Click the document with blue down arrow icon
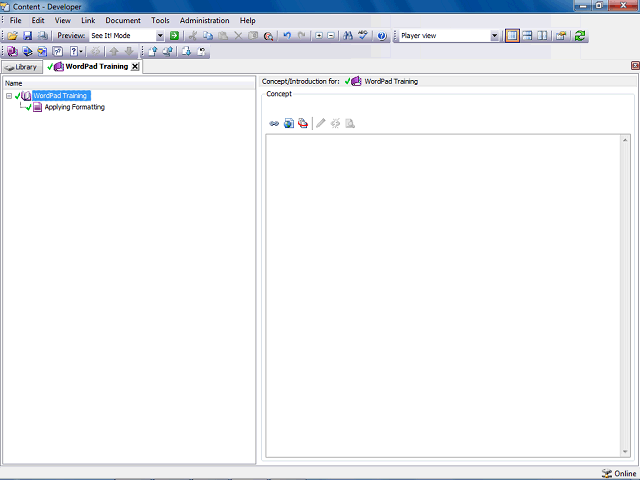 [187, 51]
